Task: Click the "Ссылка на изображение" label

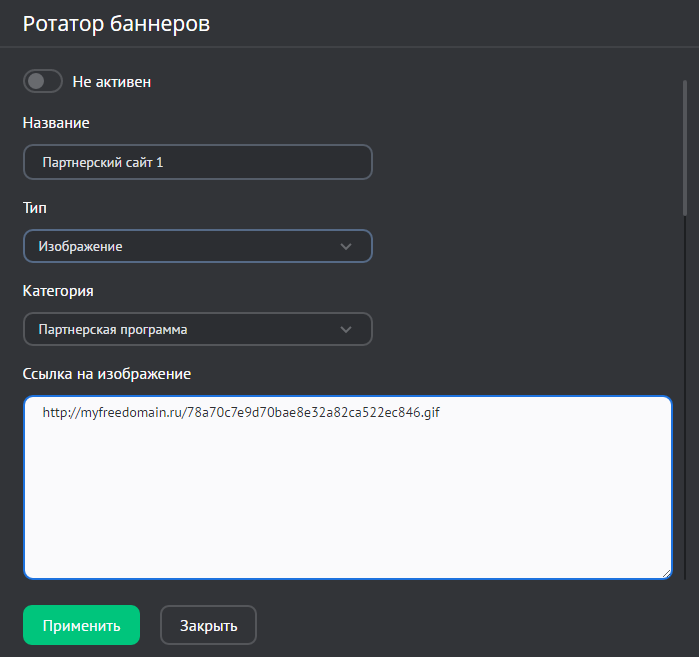Action: (106, 374)
